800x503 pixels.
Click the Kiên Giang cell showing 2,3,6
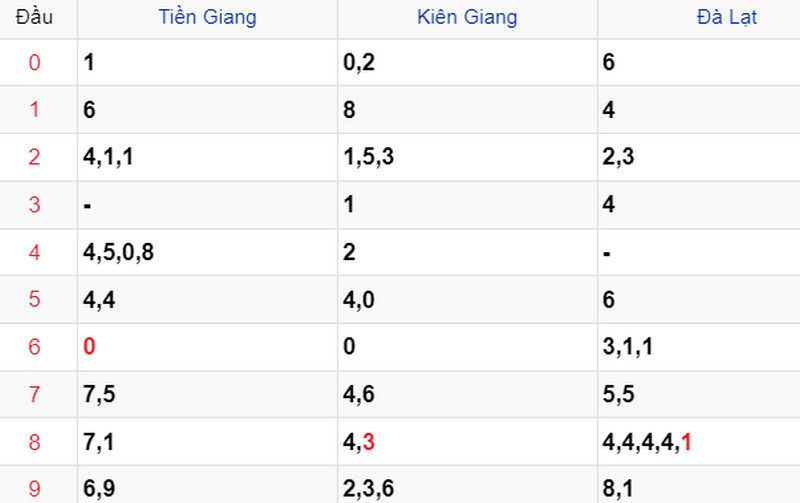(x=467, y=485)
